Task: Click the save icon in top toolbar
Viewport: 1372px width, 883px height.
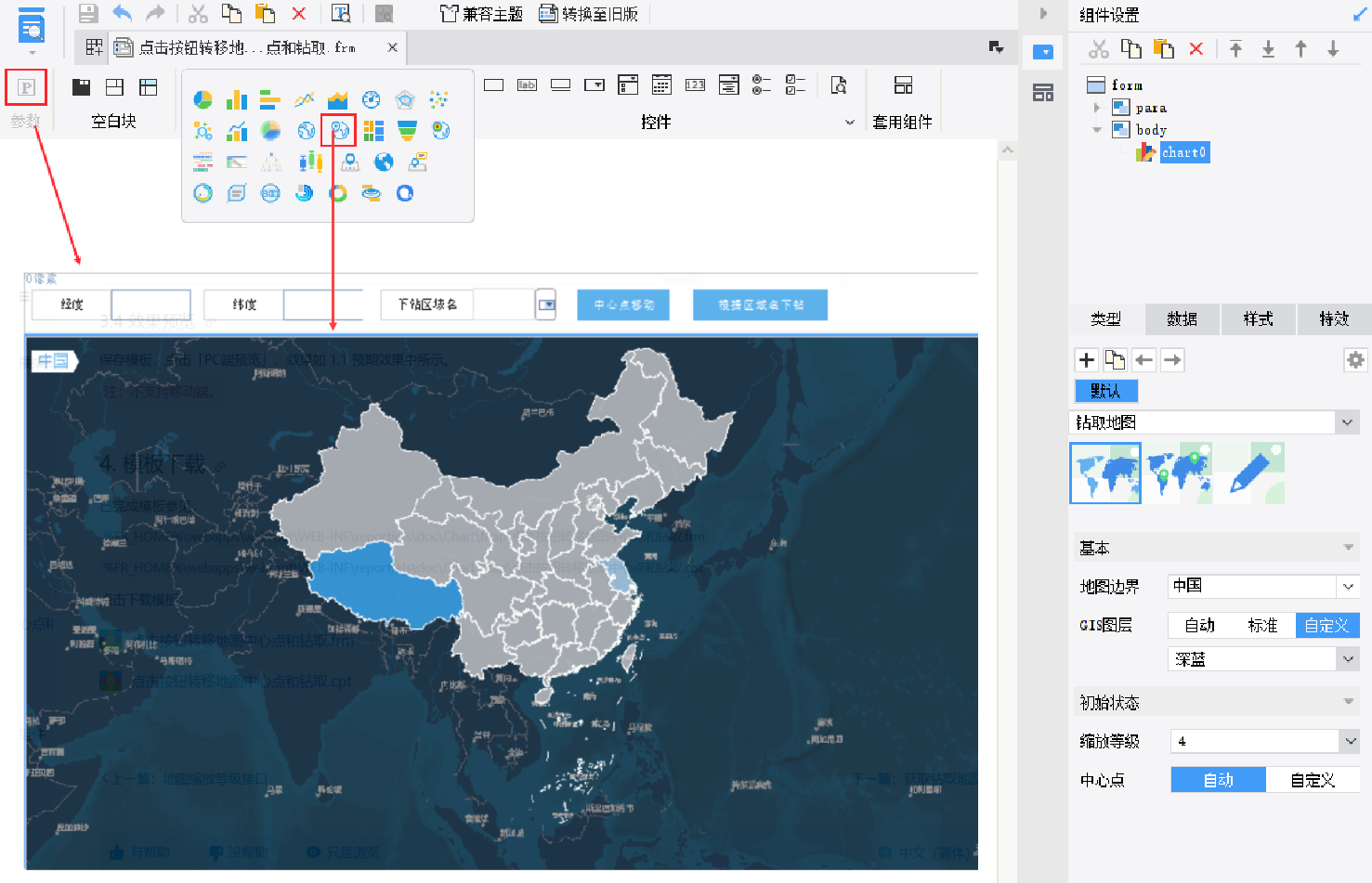Action: coord(88,13)
